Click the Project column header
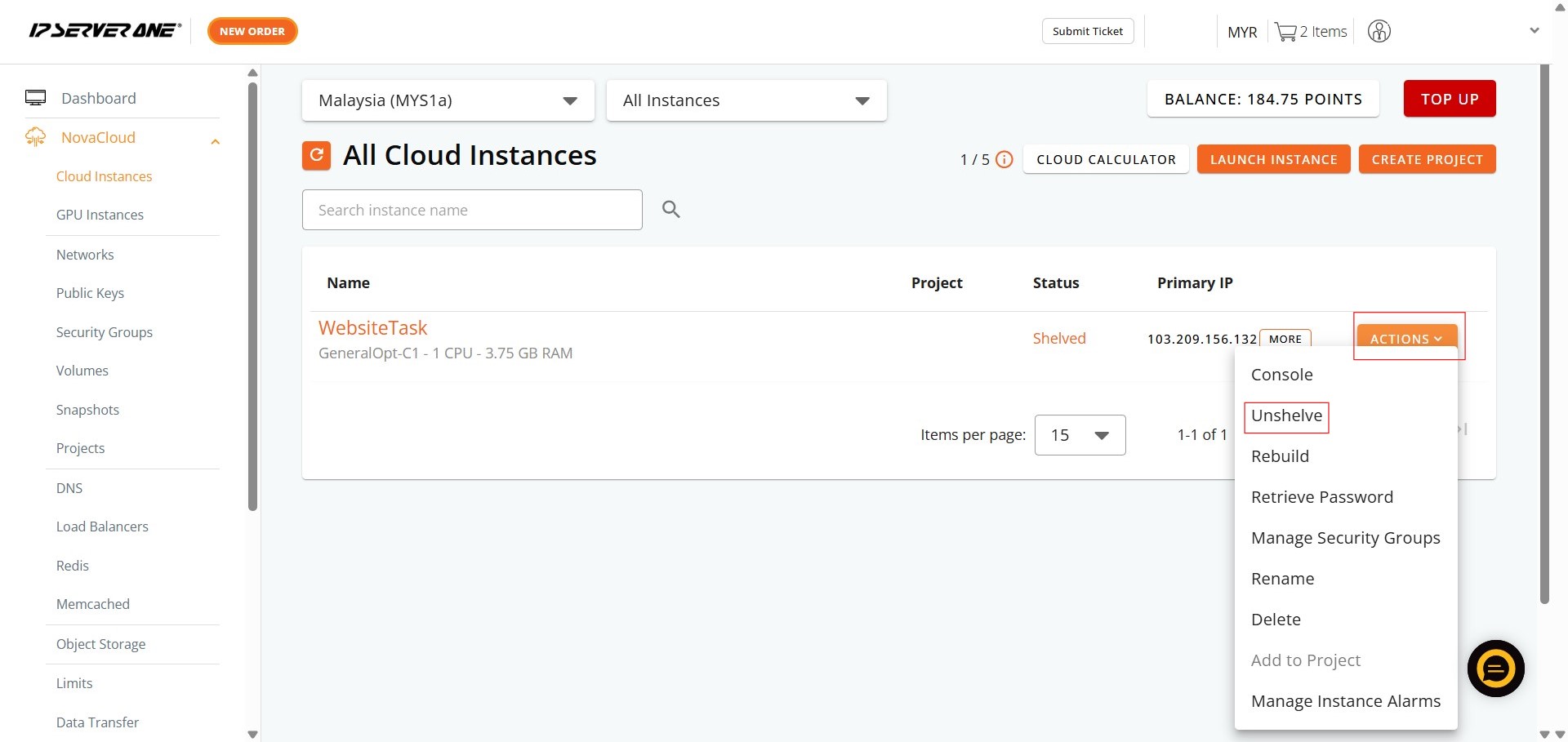Viewport: 1568px width, 742px height. (937, 283)
